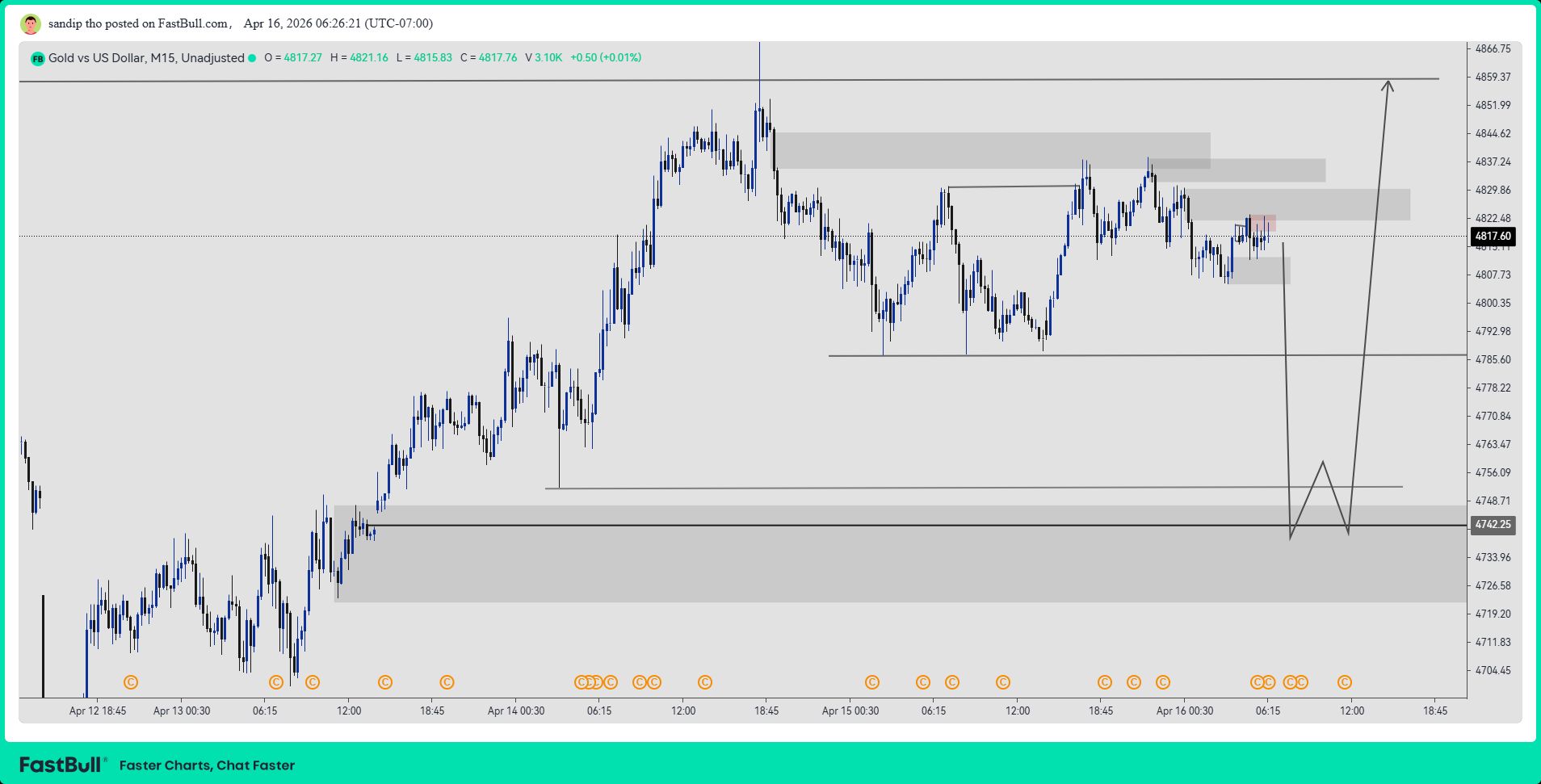The height and width of the screenshot is (784, 1541).
Task: Click the 4859.37 price axis label
Action: coord(1492,78)
